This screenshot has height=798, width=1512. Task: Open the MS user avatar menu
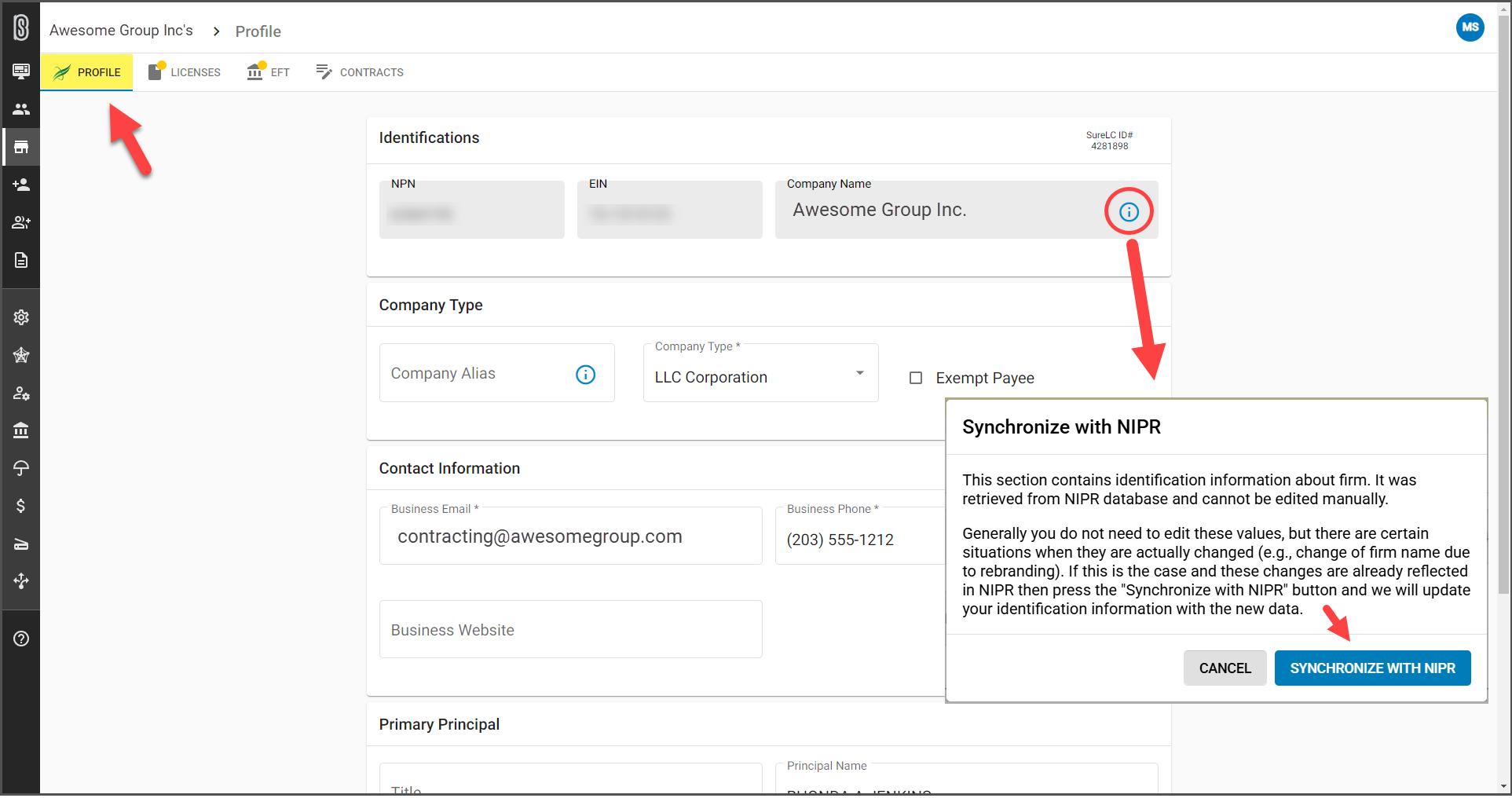tap(1470, 27)
